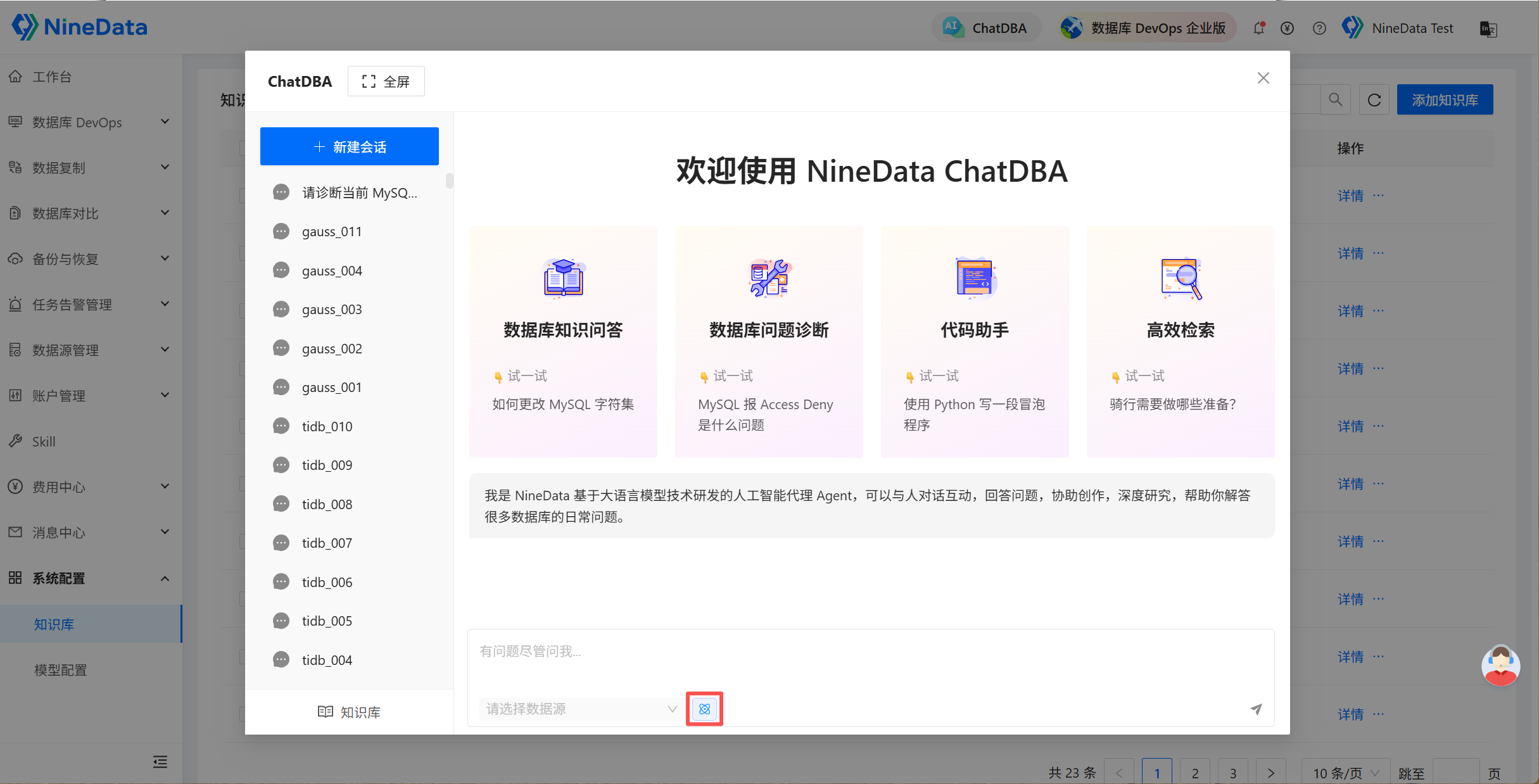Viewport: 1539px width, 784px height.
Task: Click the 高效检索 magnifier icon
Action: click(1181, 278)
